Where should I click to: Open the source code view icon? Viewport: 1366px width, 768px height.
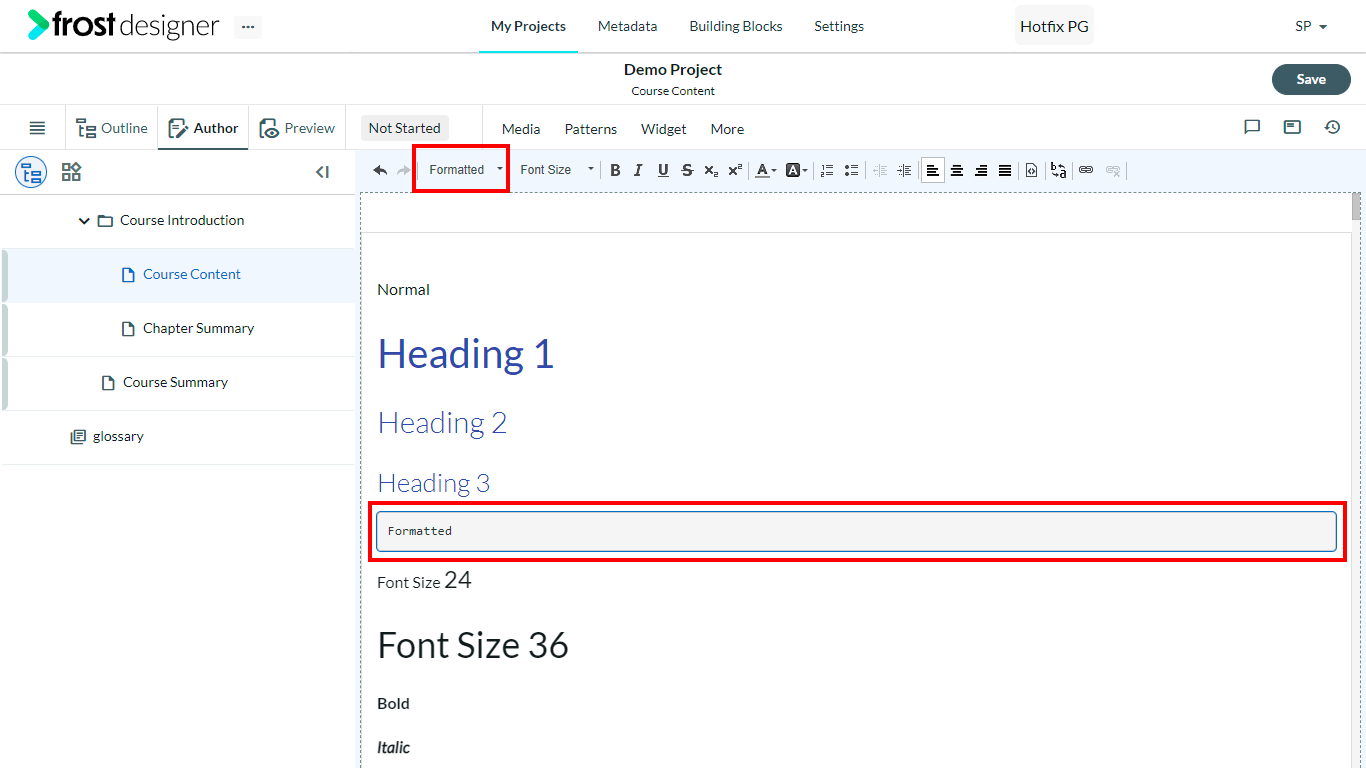tap(1031, 170)
